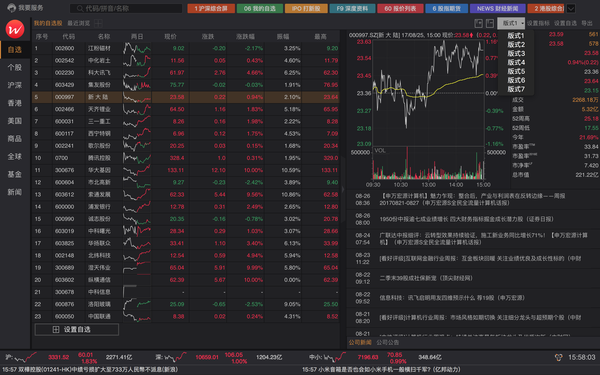Click the 设置指标 link
Viewport: 600px width, 375px height.
click(538, 23)
